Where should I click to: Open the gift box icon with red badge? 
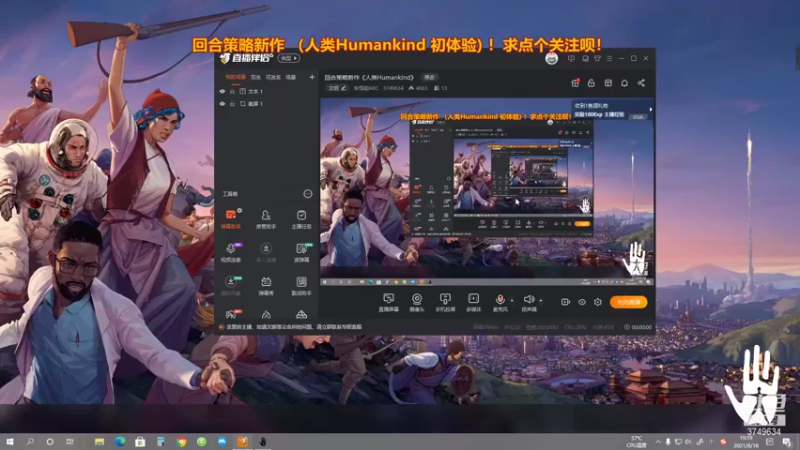[x=575, y=83]
